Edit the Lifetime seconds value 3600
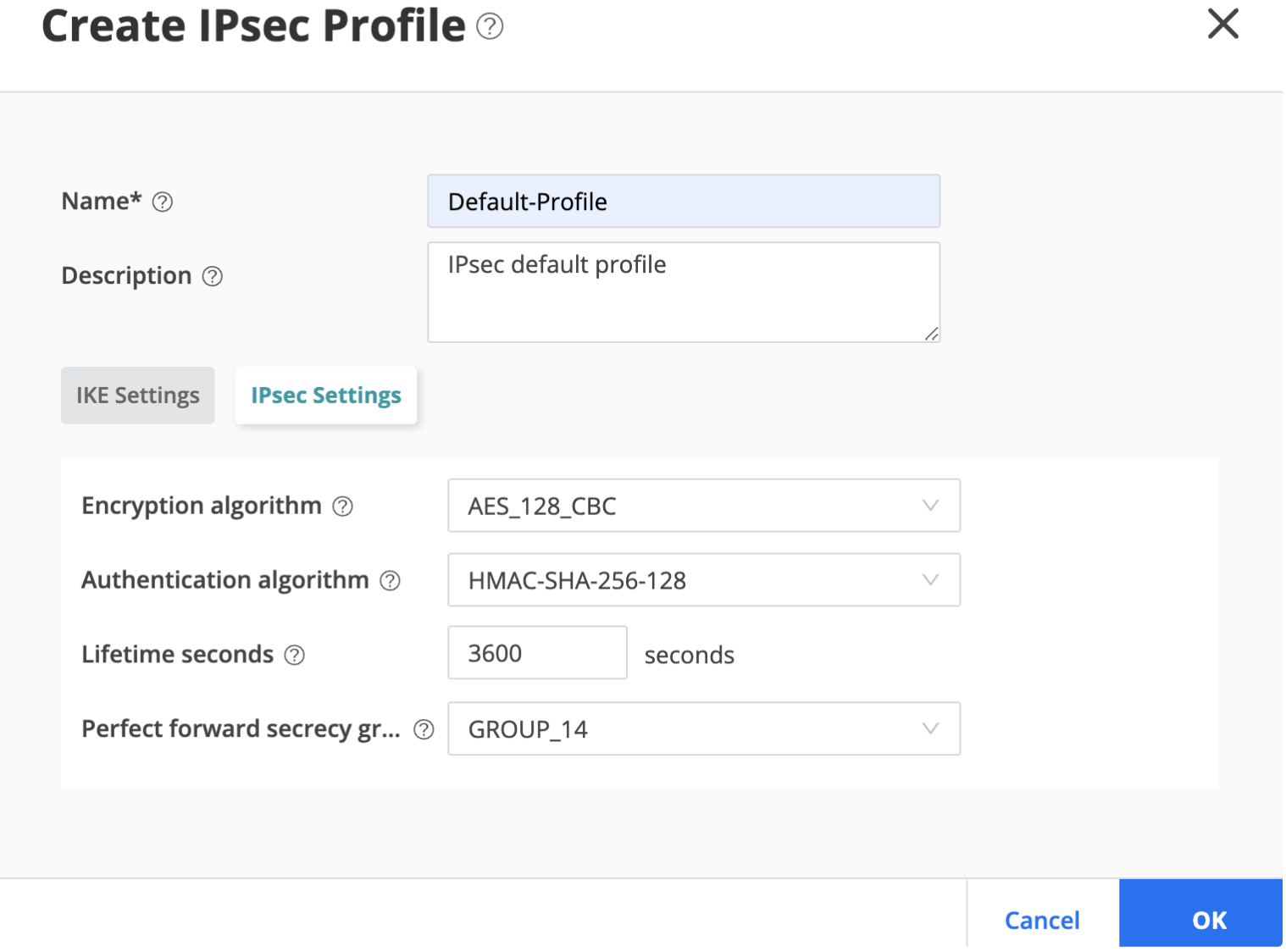This screenshot has height=952, width=1286. click(537, 652)
